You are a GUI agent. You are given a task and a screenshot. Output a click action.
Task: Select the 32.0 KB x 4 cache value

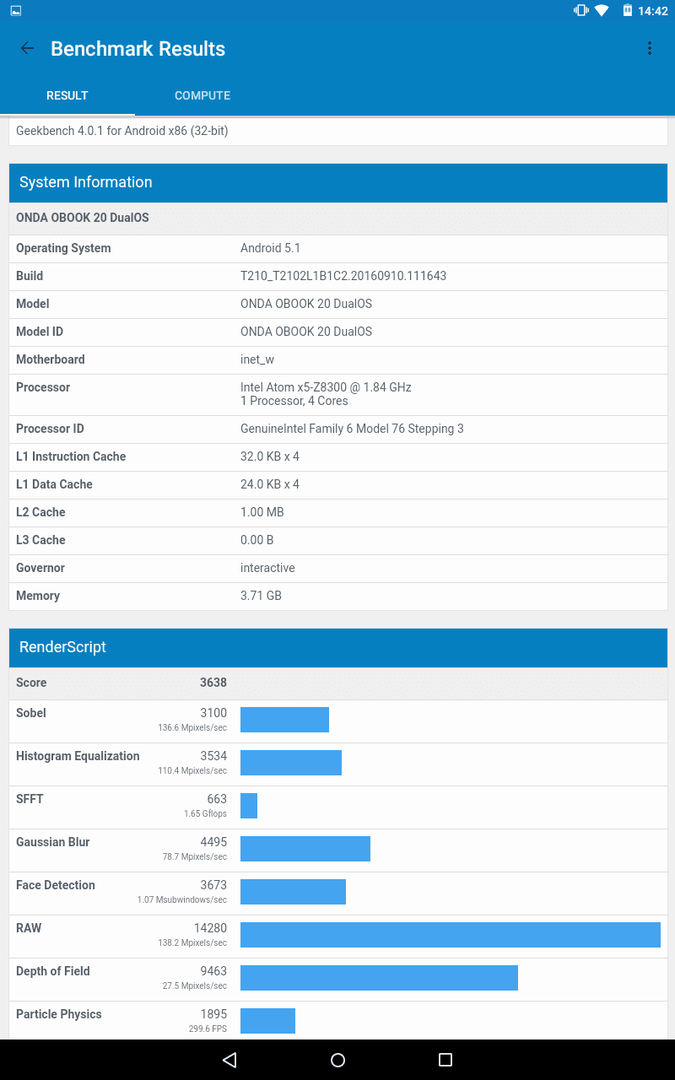click(x=270, y=457)
